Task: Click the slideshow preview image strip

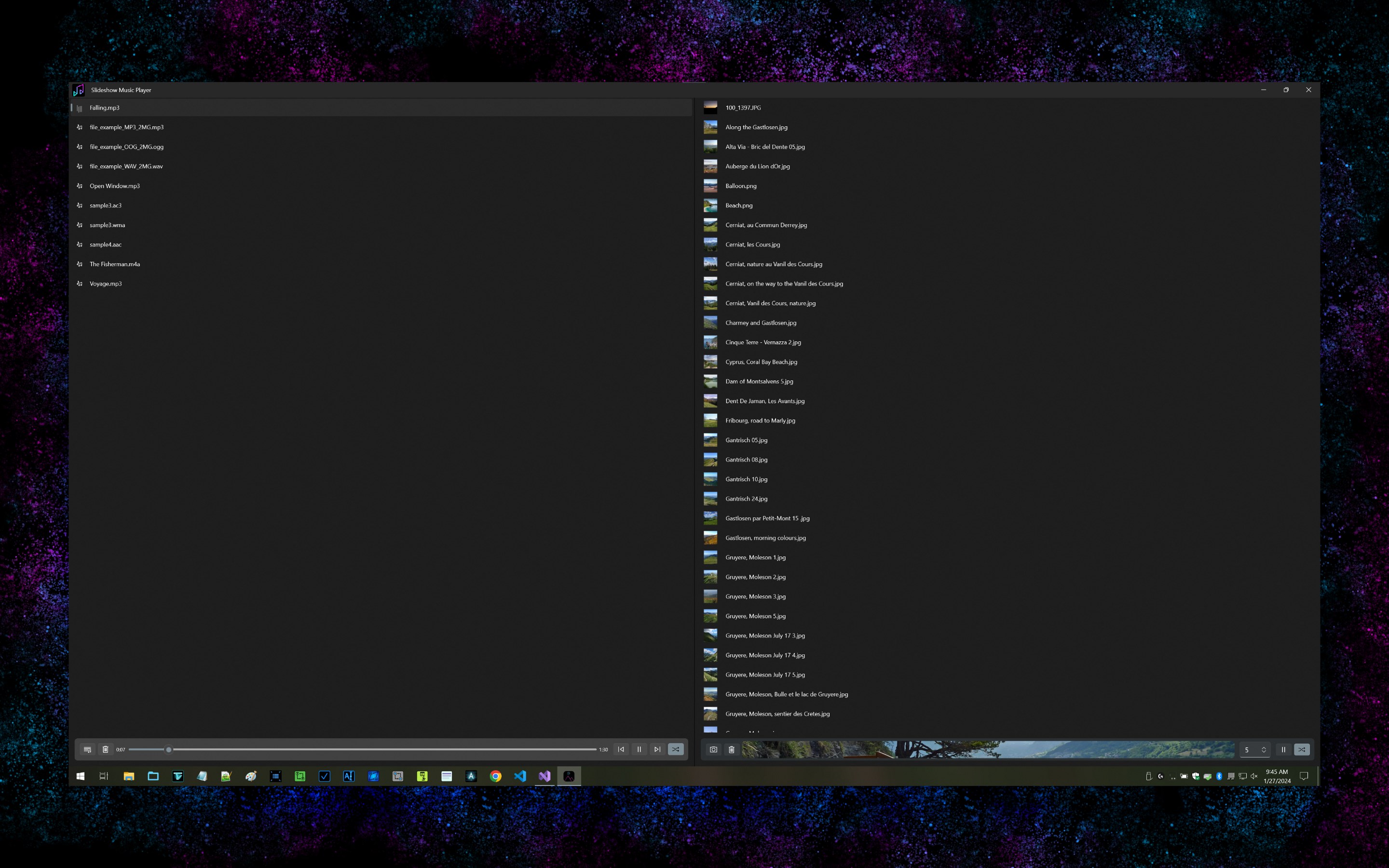Action: 987,749
